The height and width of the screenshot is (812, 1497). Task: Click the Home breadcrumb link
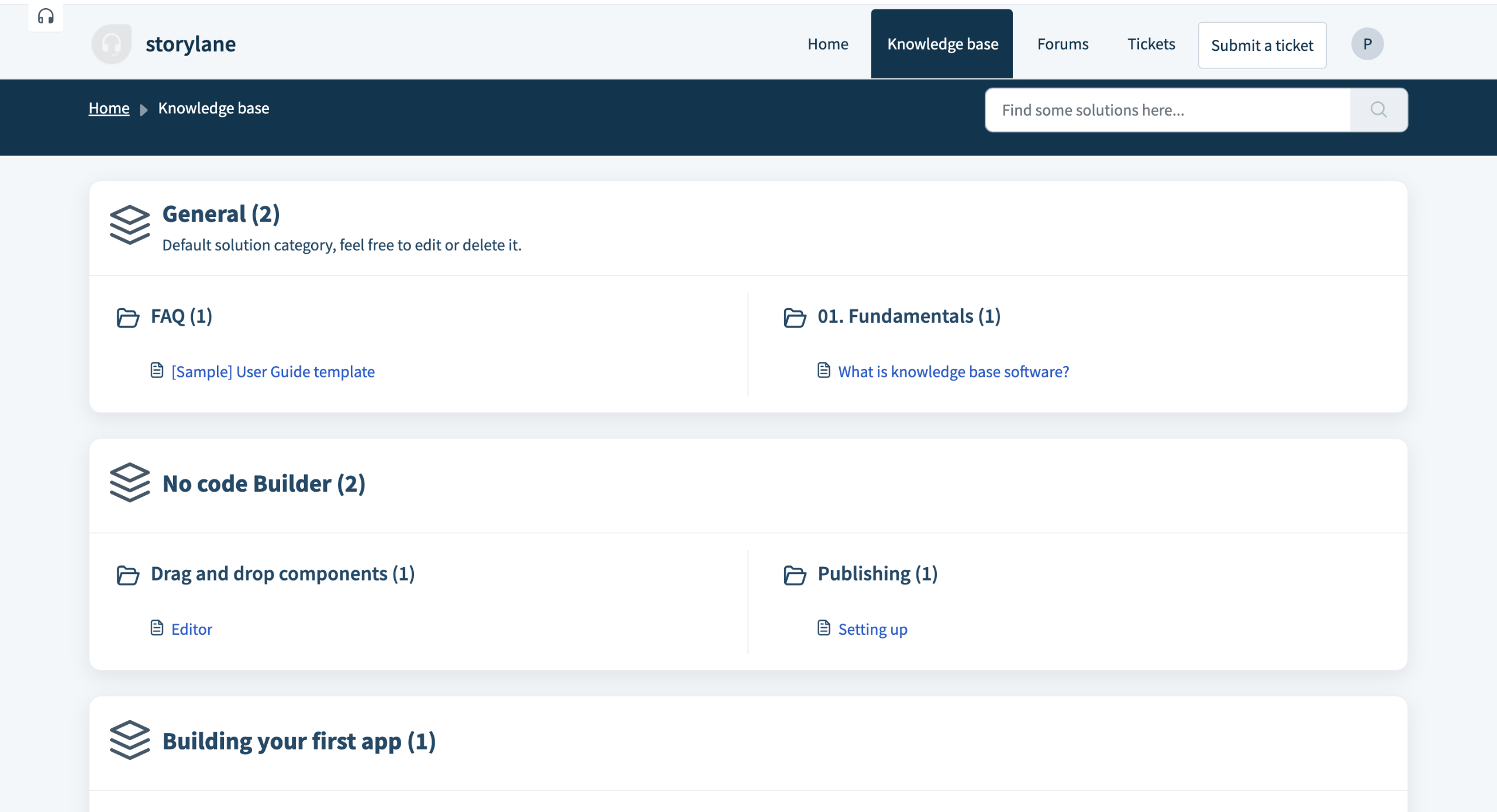[109, 108]
